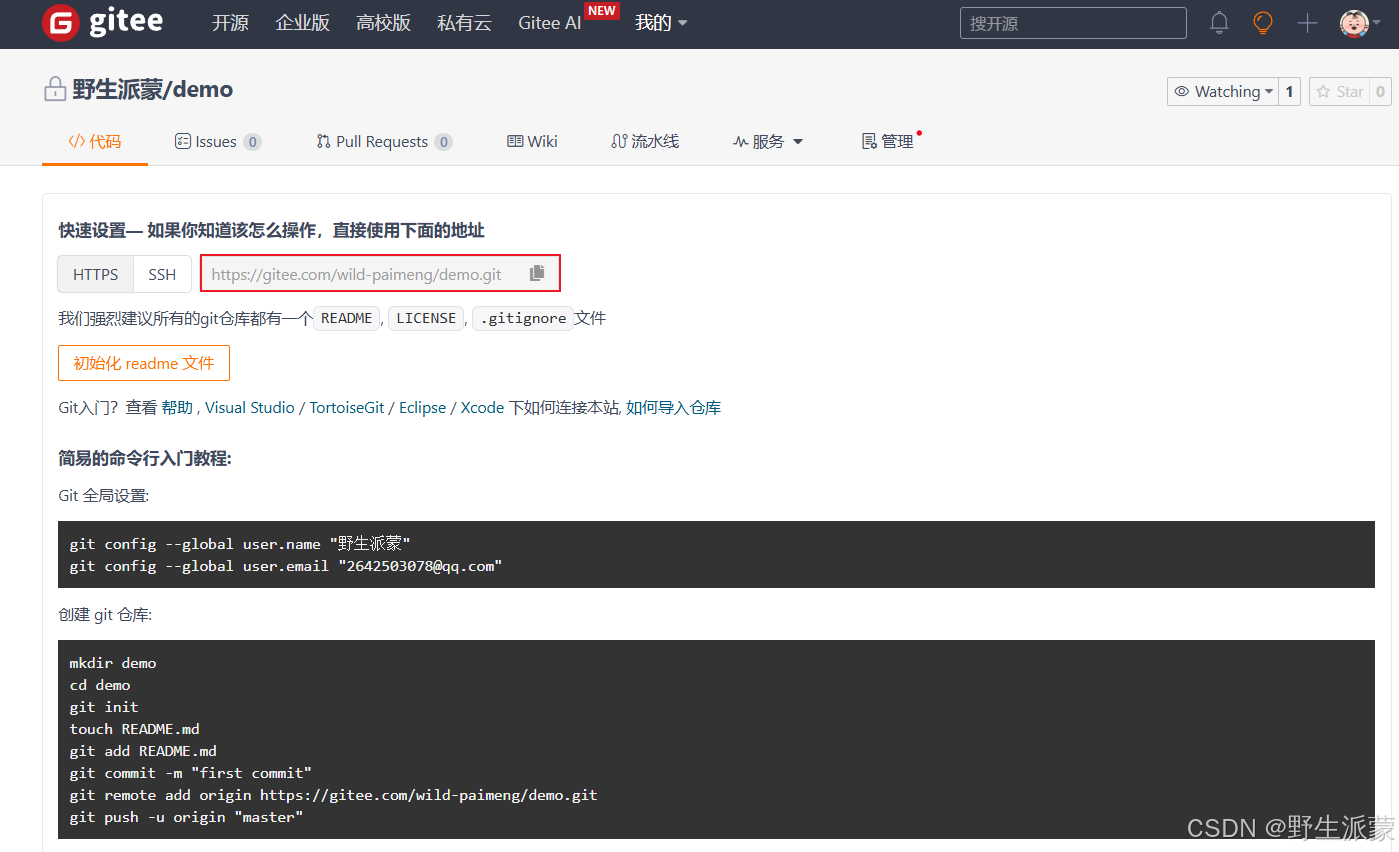1399x852 pixels.
Task: Switch to the 管理 tab
Action: 888,142
